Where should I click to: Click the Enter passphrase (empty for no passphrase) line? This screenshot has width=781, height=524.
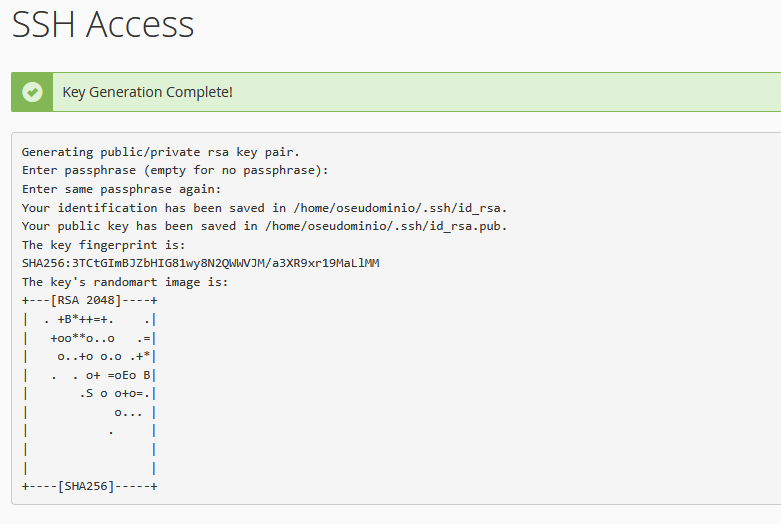coord(175,170)
